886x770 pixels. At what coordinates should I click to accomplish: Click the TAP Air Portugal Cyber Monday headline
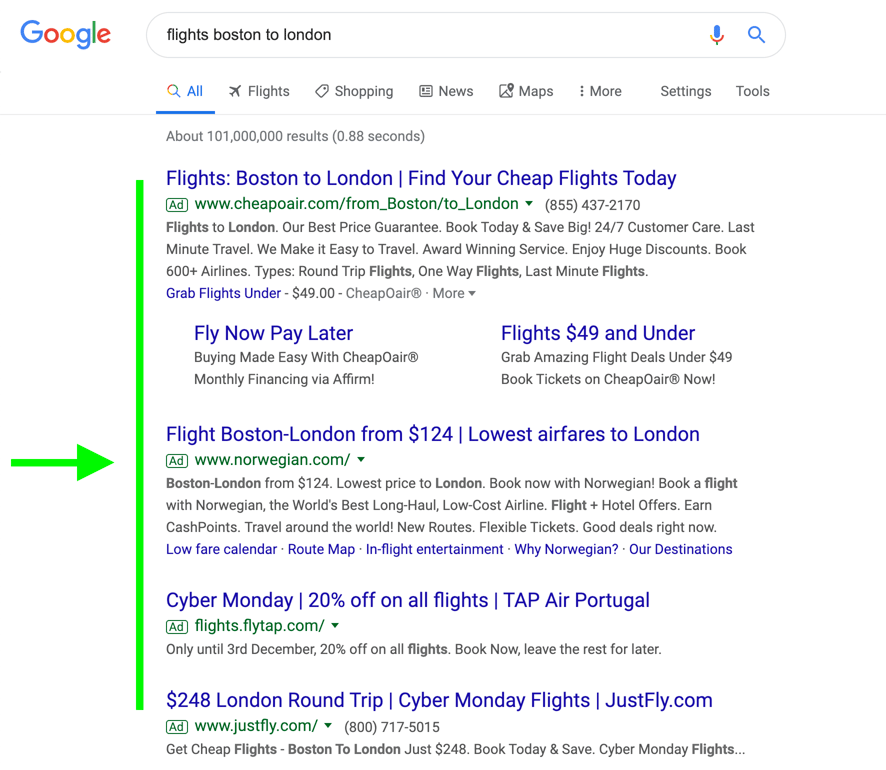click(408, 600)
